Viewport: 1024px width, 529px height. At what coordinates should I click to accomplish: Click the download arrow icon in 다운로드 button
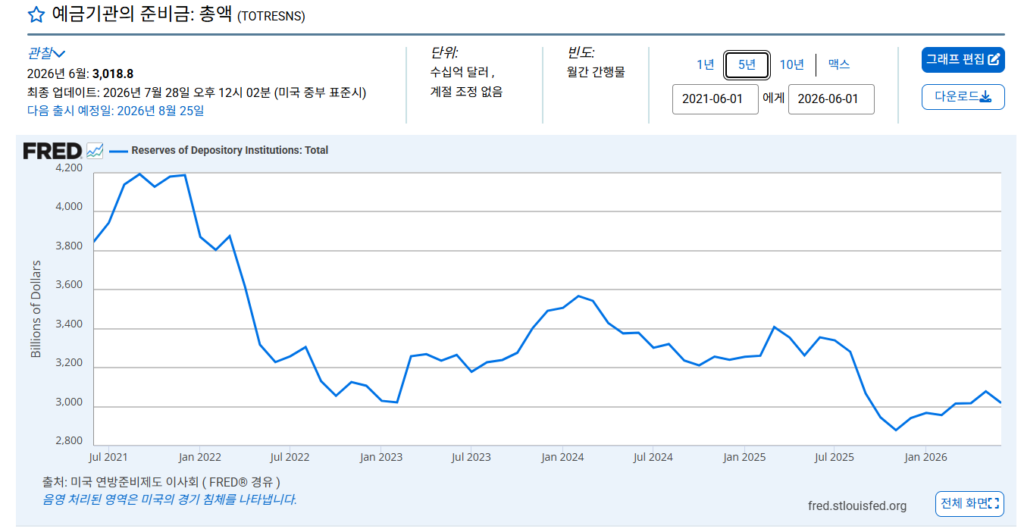tap(985, 97)
